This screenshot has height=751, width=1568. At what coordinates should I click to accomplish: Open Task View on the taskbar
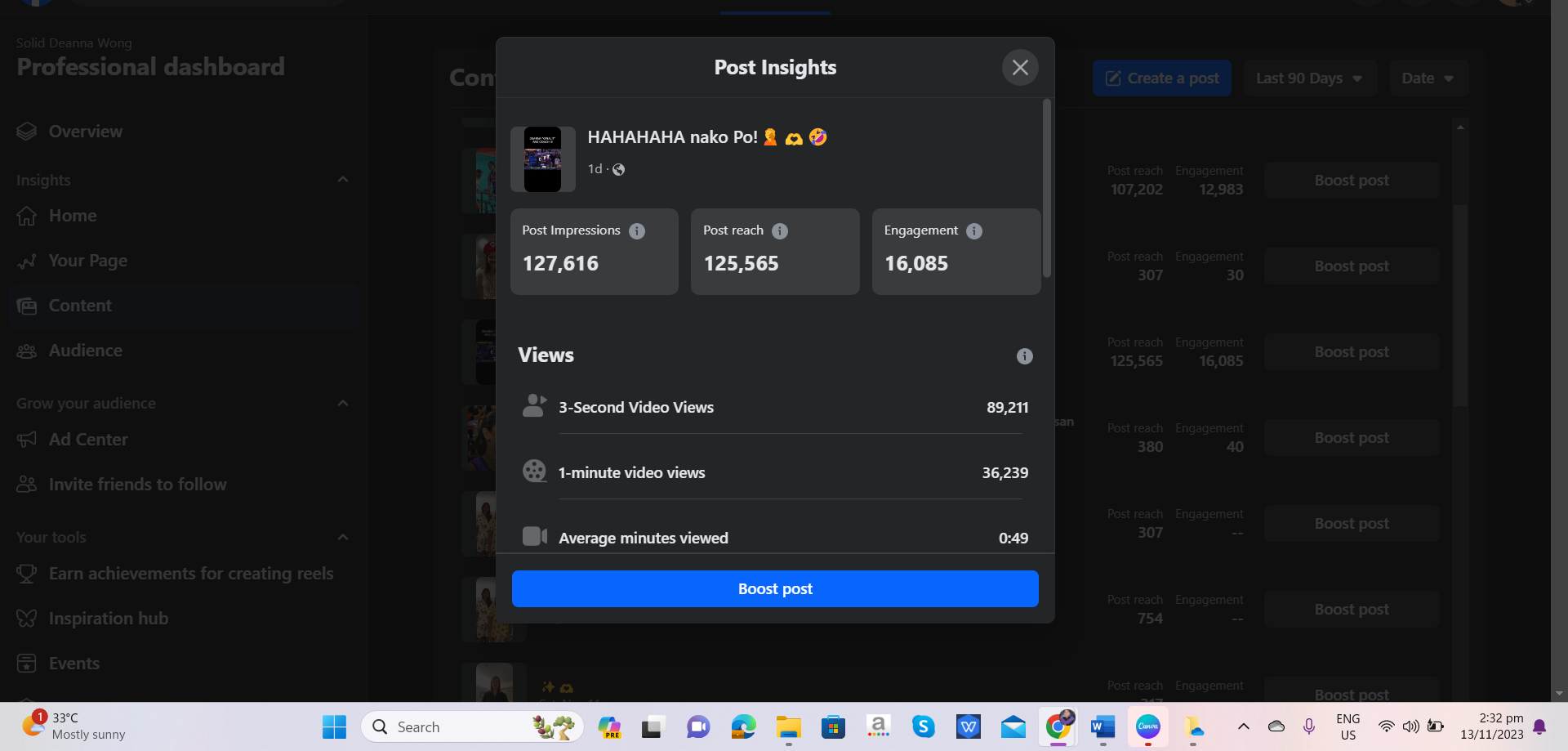[x=653, y=726]
